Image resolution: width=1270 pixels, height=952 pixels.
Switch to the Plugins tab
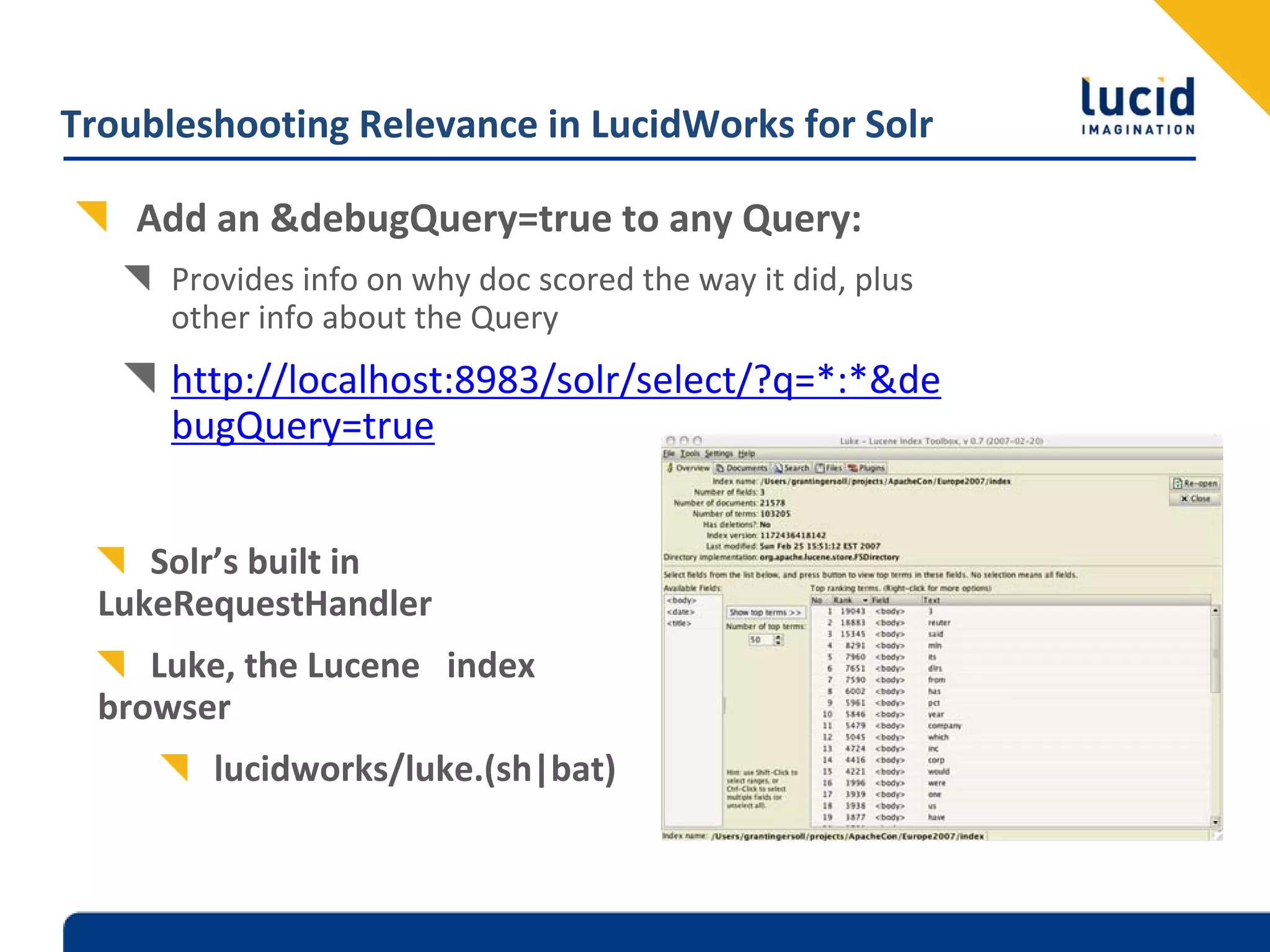pyautogui.click(x=867, y=468)
